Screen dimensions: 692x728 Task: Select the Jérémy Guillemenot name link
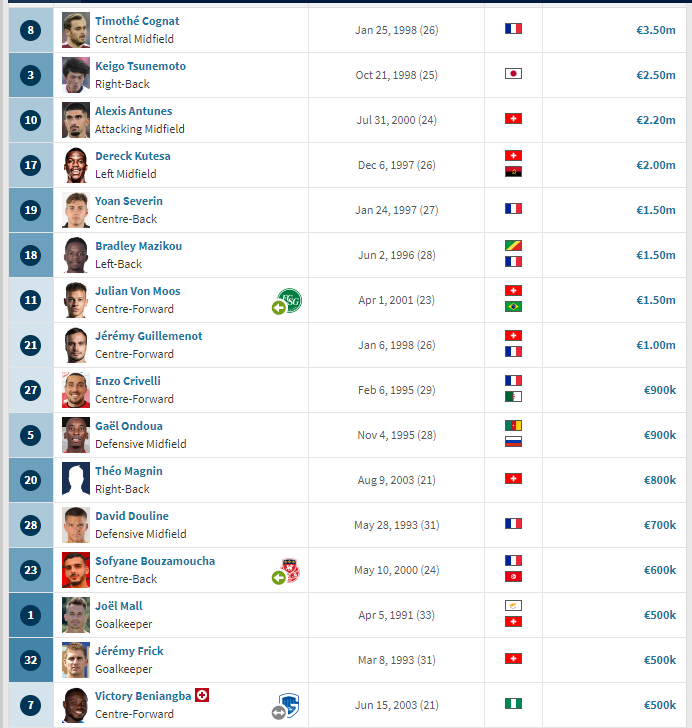click(149, 336)
